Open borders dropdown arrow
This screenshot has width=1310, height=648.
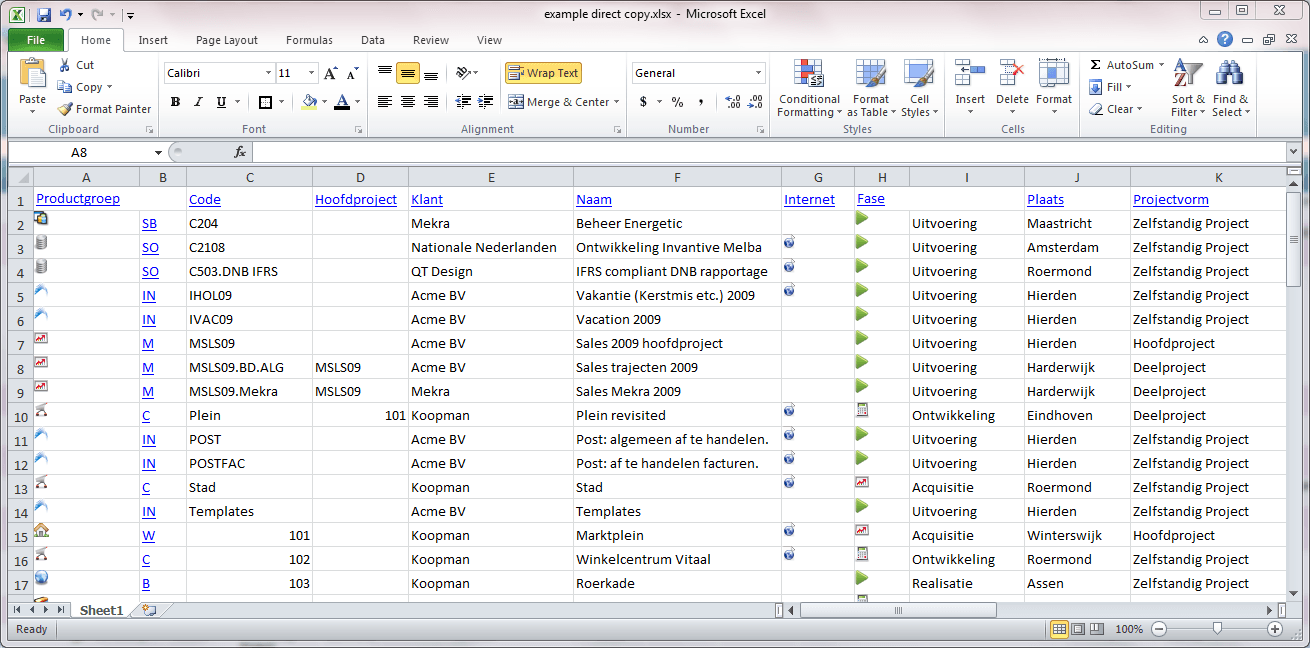281,102
